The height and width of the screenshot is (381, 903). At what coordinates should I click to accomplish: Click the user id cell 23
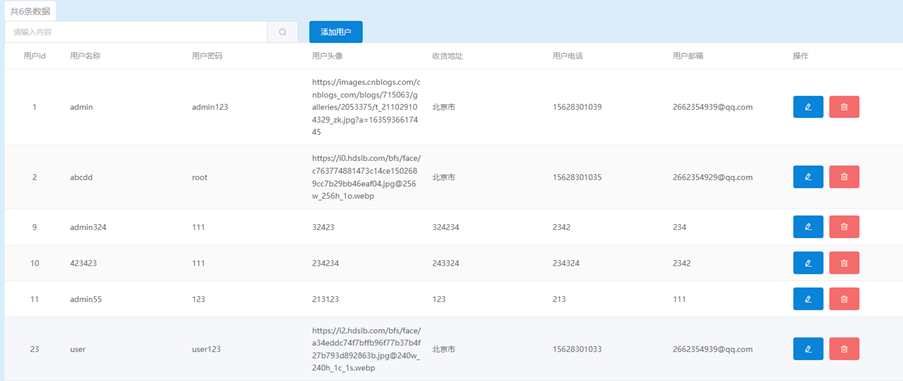tap(35, 349)
